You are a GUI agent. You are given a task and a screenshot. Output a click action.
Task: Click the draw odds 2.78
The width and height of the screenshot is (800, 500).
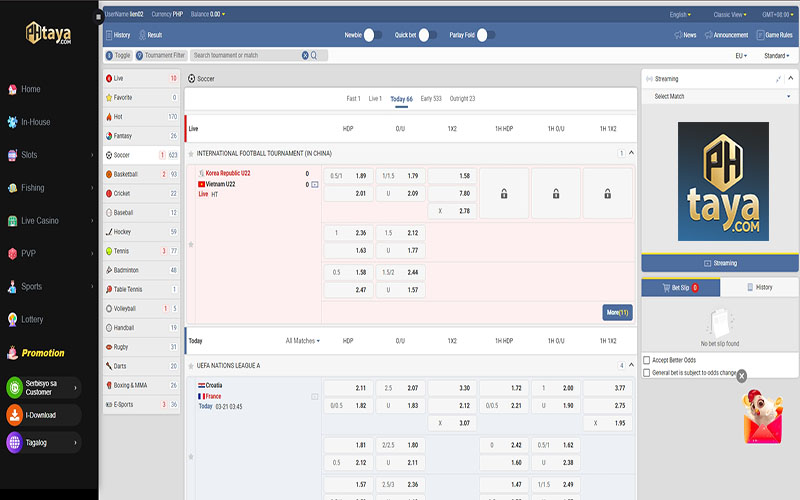point(452,211)
